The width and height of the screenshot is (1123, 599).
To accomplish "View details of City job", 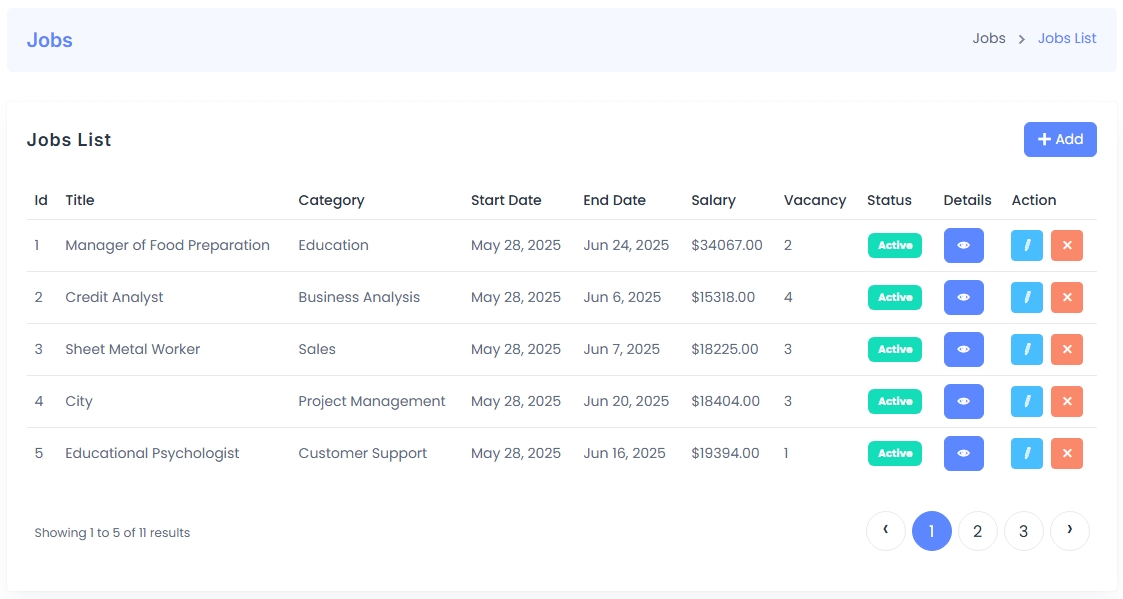I will tap(963, 401).
